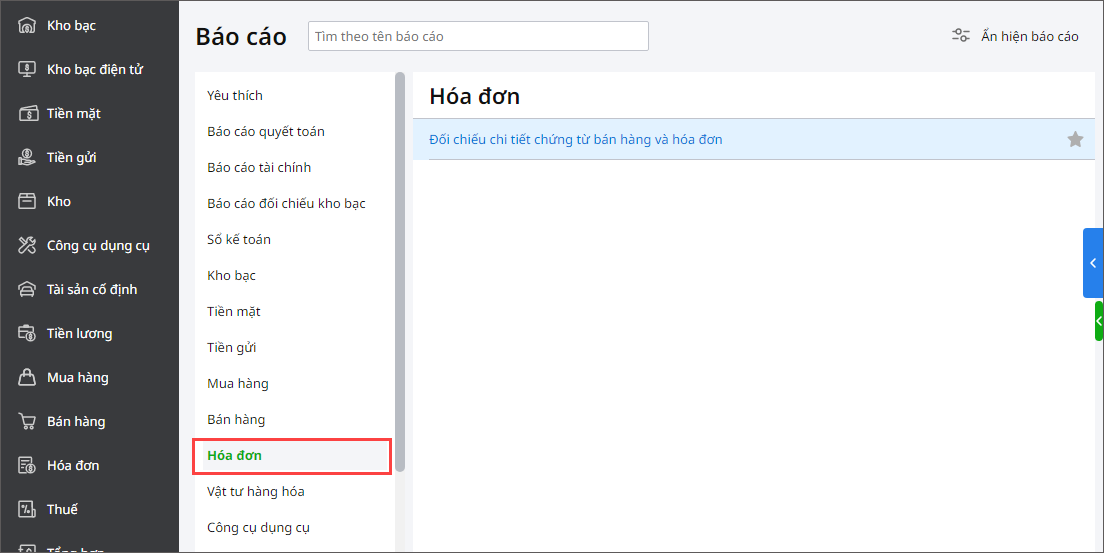Viewport: 1104px width, 553px height.
Task: Click the Ẩn hiện báo cáo sliders icon
Action: [961, 36]
